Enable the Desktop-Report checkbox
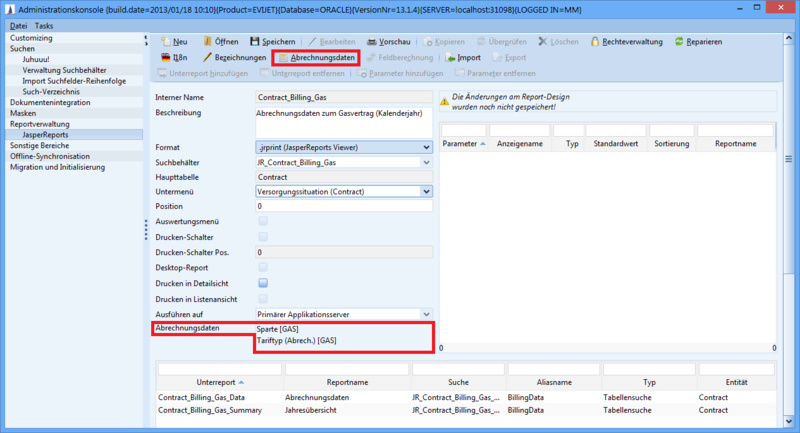This screenshot has width=800, height=433. tap(263, 267)
